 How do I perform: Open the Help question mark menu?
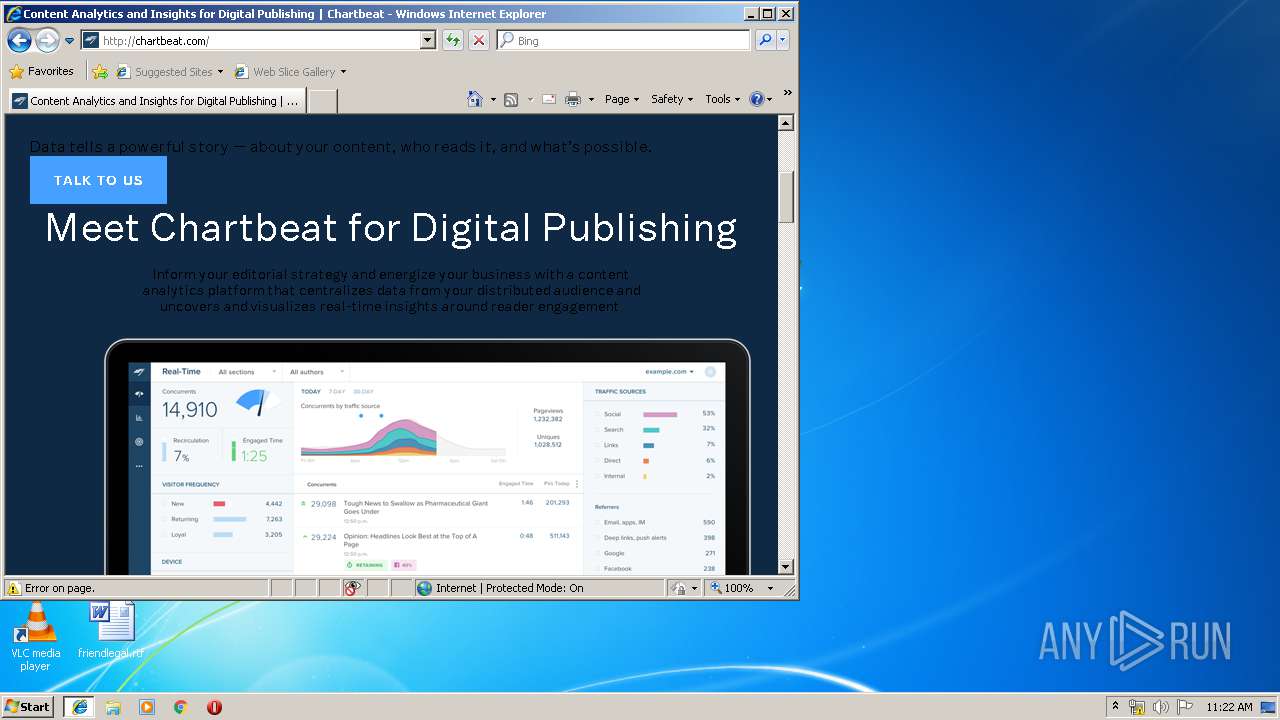(x=761, y=99)
